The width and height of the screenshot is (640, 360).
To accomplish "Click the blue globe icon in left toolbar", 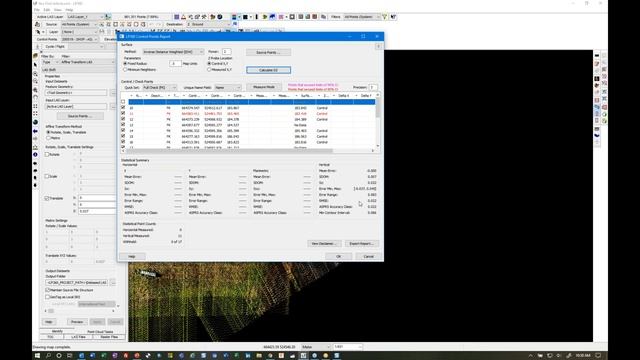I will pyautogui.click(x=36, y=122).
